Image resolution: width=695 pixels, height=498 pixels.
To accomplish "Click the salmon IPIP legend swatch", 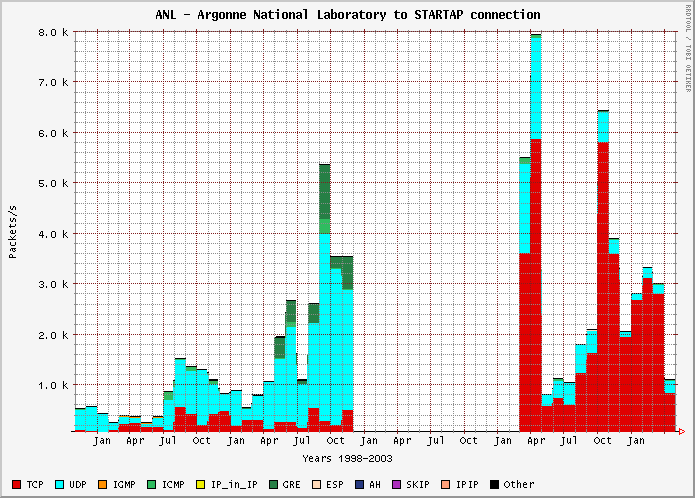I will [445, 484].
